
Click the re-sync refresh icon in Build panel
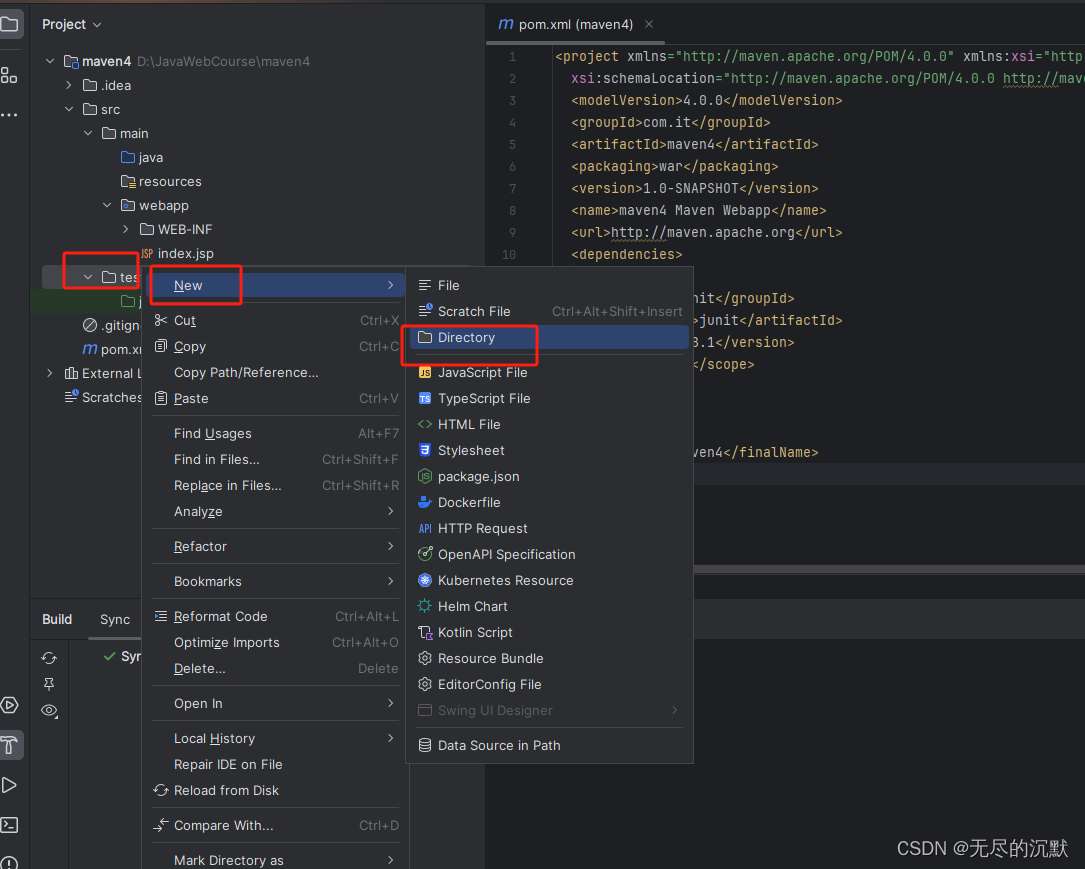[x=49, y=658]
